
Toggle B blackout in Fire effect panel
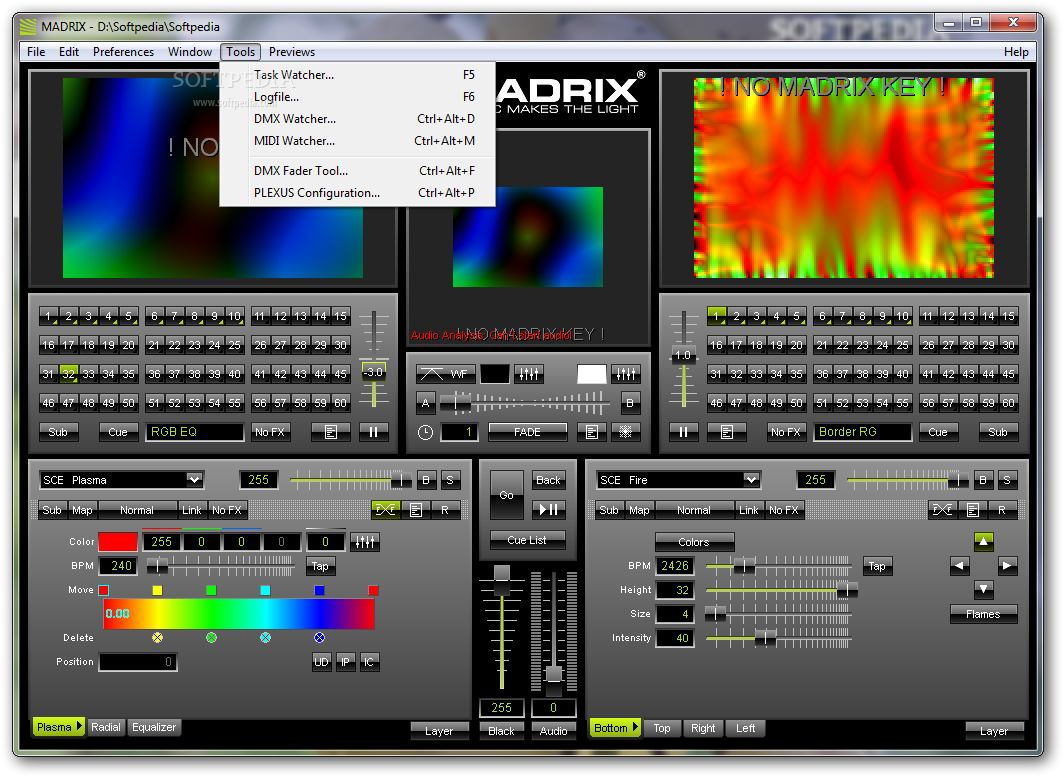(983, 480)
